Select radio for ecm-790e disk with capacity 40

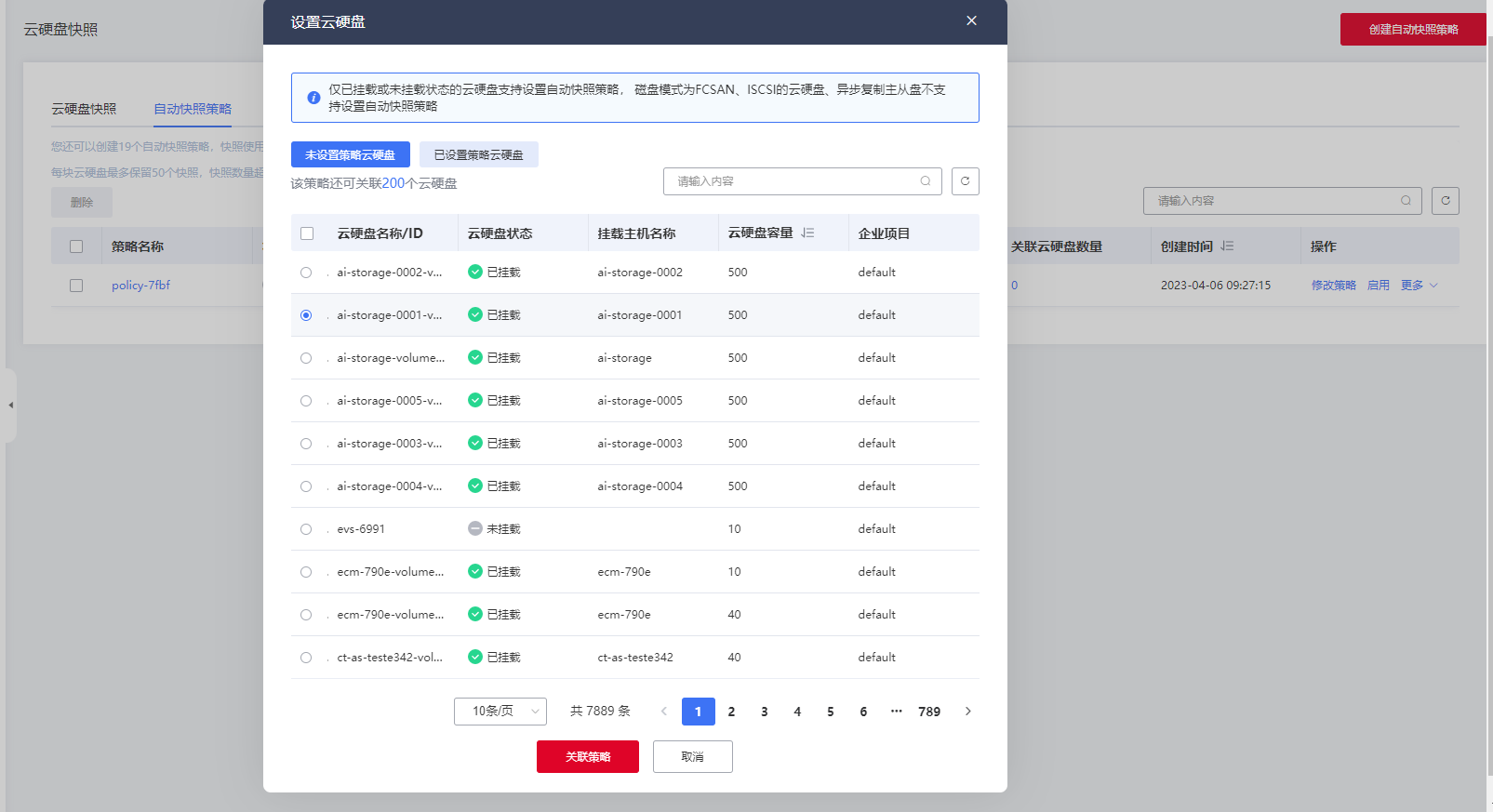pos(306,615)
